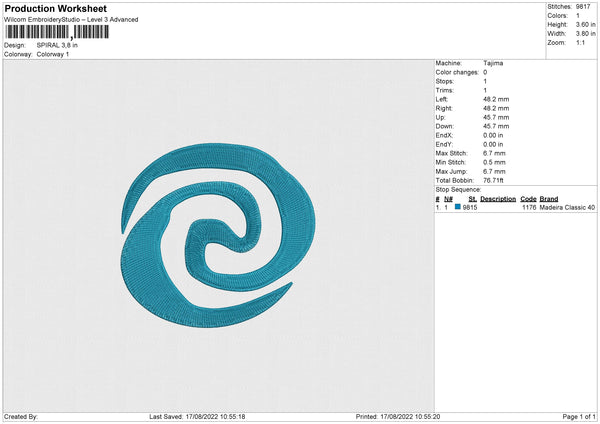Click the blue thread color swatch

pyautogui.click(x=458, y=207)
